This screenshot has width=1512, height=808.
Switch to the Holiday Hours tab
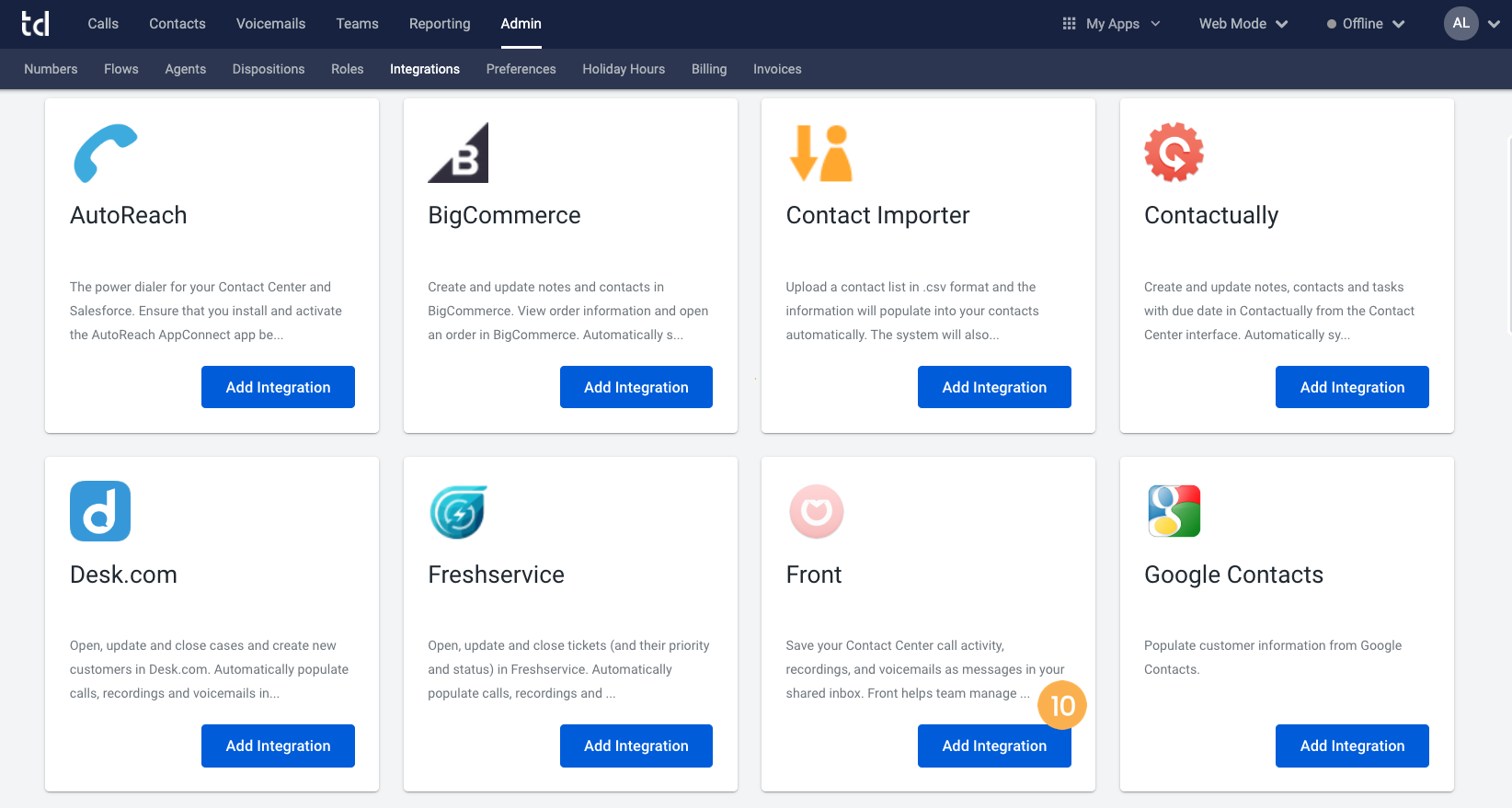624,69
